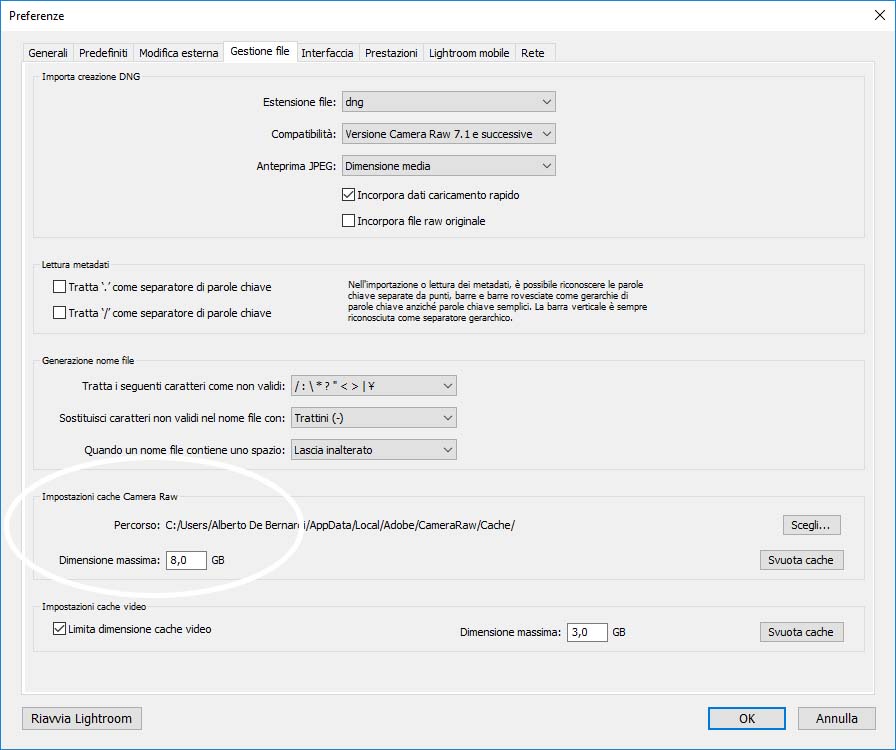Open the Modifica esterna tab
This screenshot has width=896, height=750.
[x=178, y=53]
